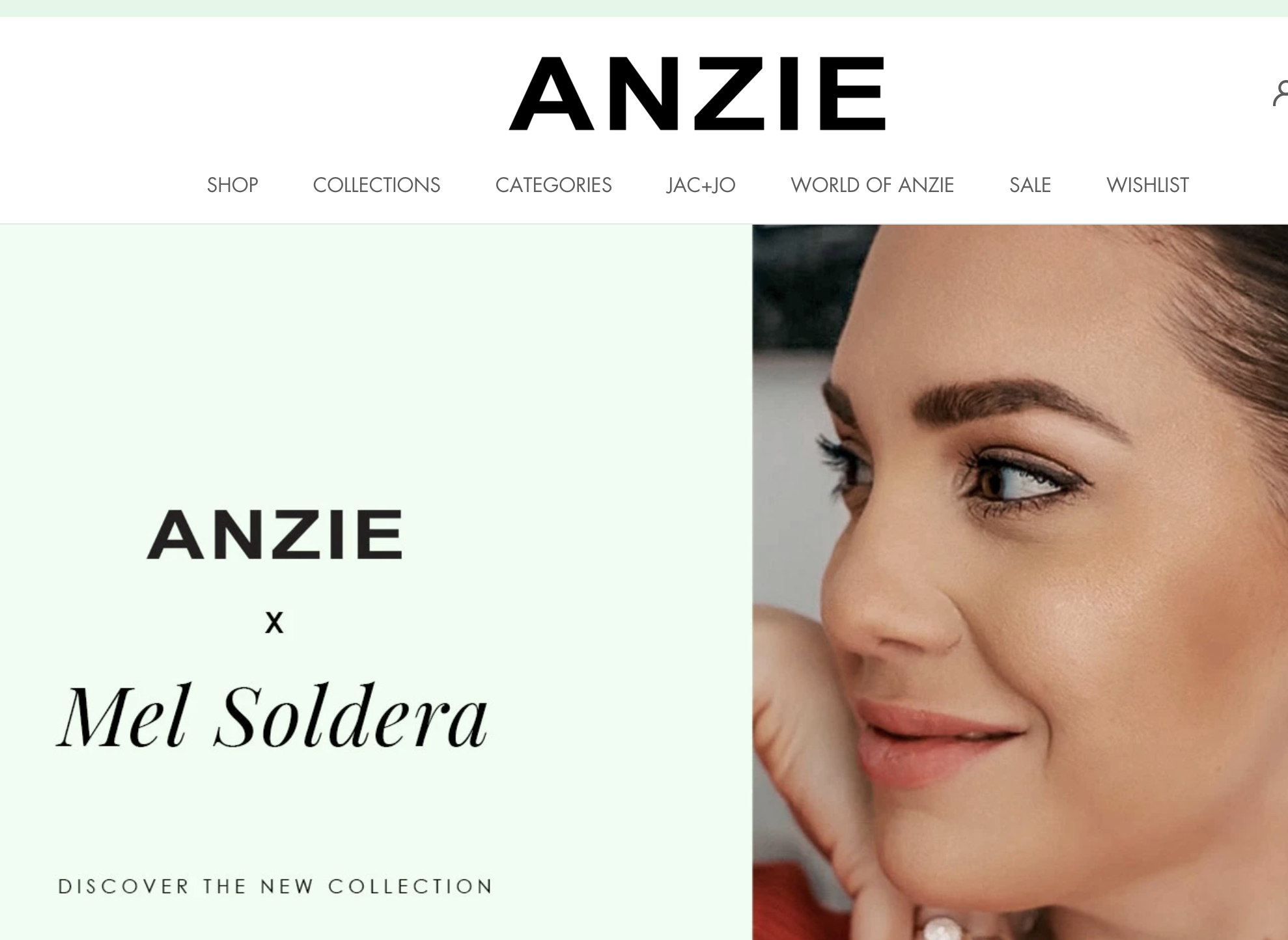Viewport: 1288px width, 940px height.
Task: Open the WISHLIST page
Action: click(x=1147, y=185)
